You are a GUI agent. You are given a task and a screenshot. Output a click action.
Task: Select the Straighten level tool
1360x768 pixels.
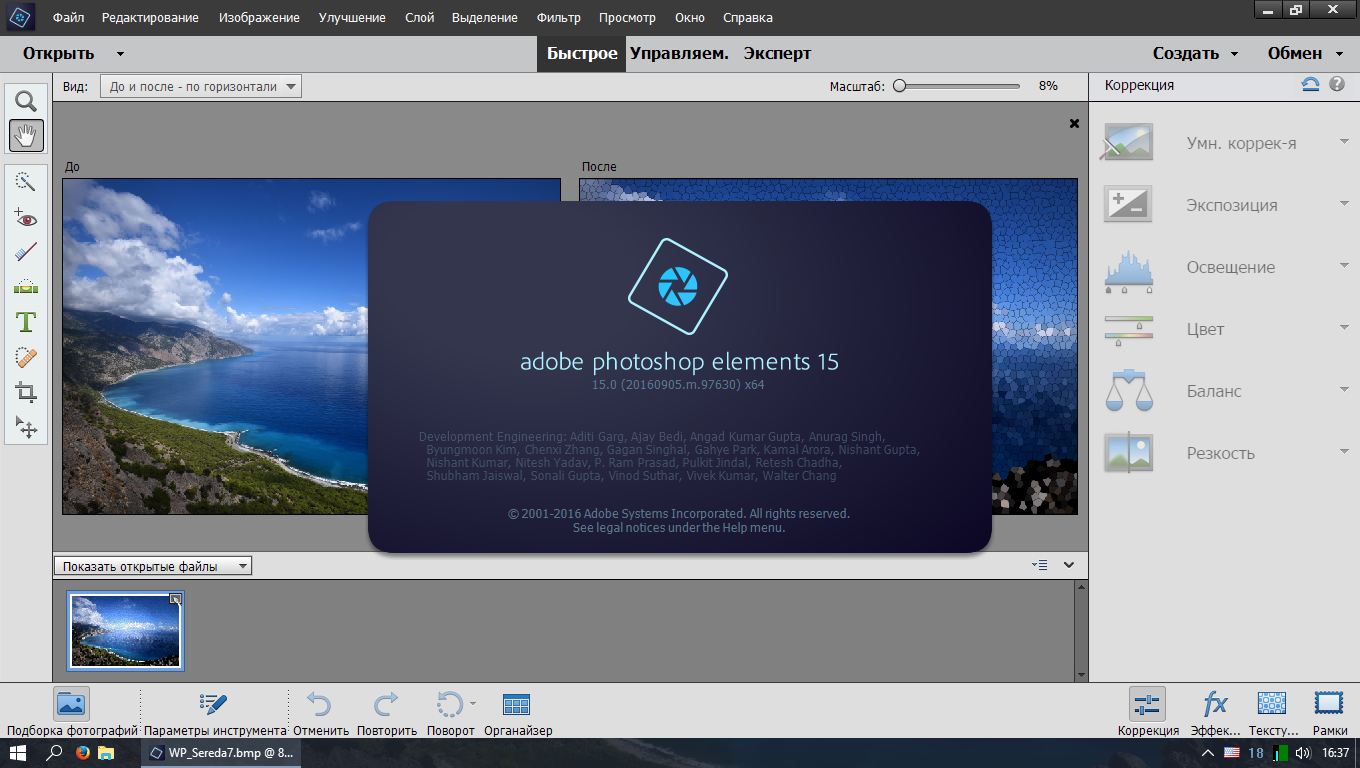26,287
